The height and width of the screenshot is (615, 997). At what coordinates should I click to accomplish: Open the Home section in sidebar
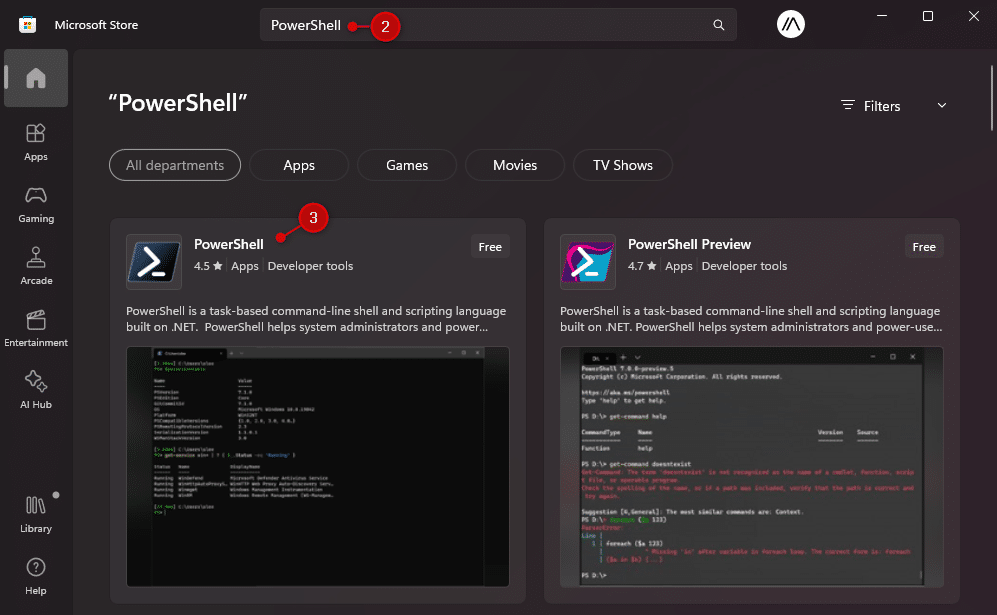35,77
